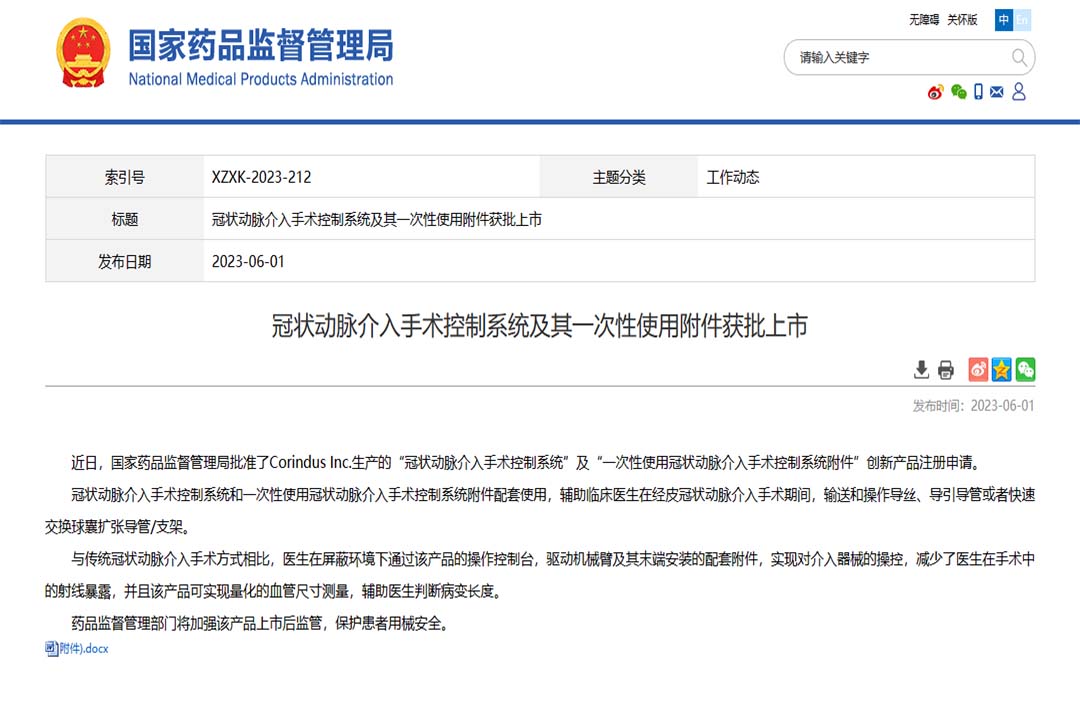Switch the language to En
Screen dimensions: 1080x720
1022,20
